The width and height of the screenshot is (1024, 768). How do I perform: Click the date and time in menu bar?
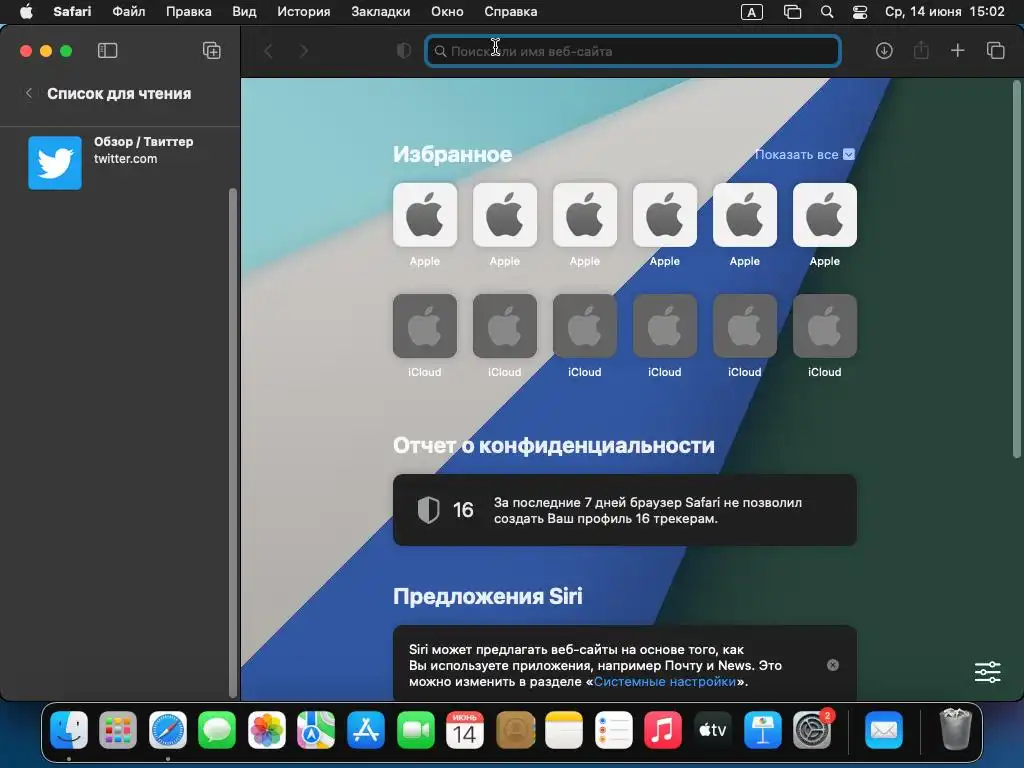coord(944,12)
